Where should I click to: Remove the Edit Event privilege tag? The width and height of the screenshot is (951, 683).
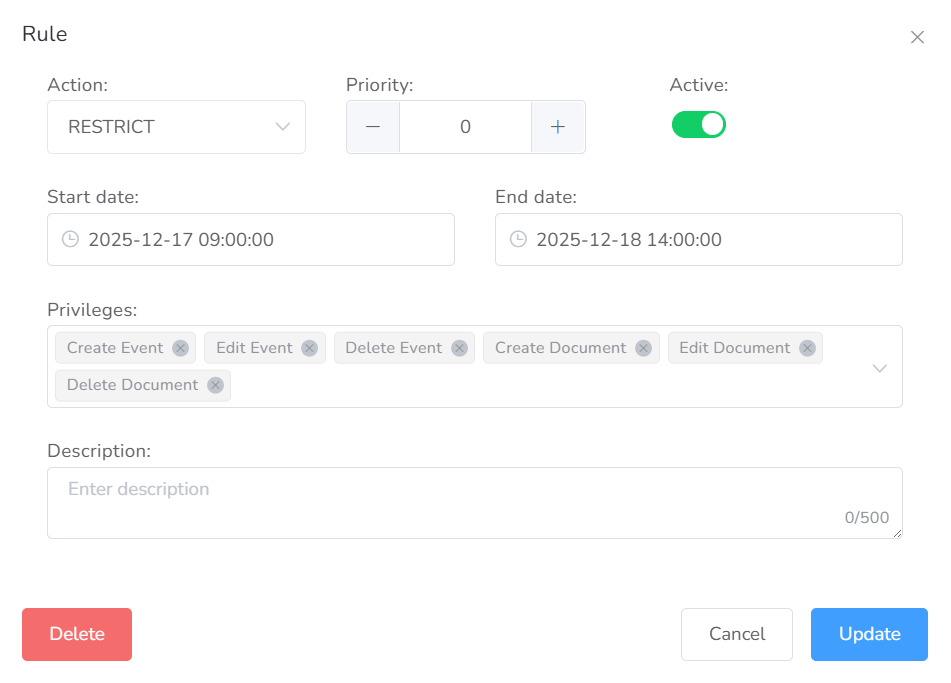(309, 348)
